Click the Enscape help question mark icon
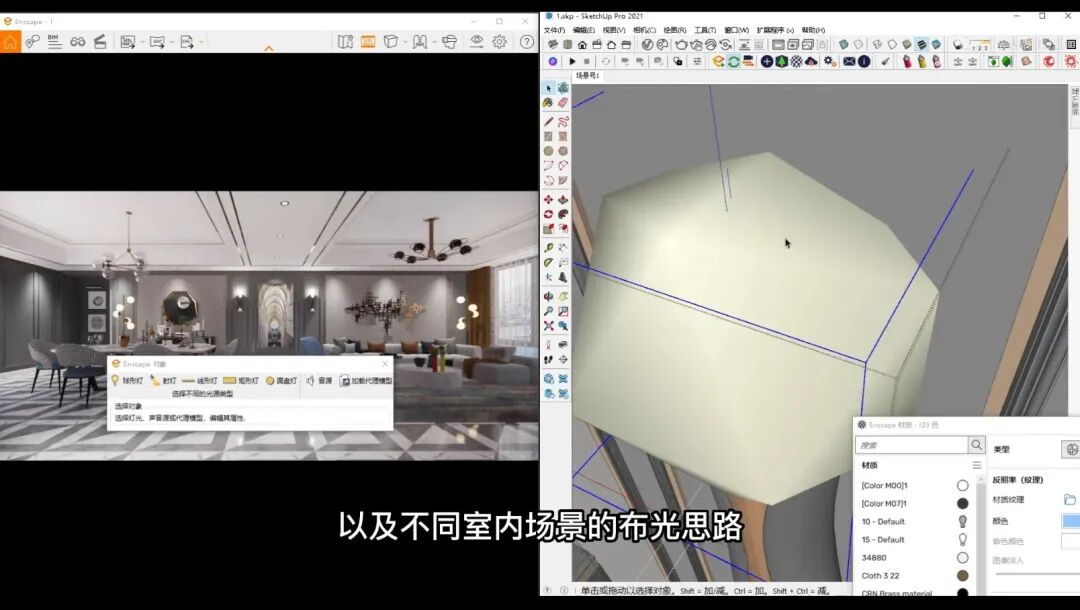The image size is (1080, 610). click(525, 42)
